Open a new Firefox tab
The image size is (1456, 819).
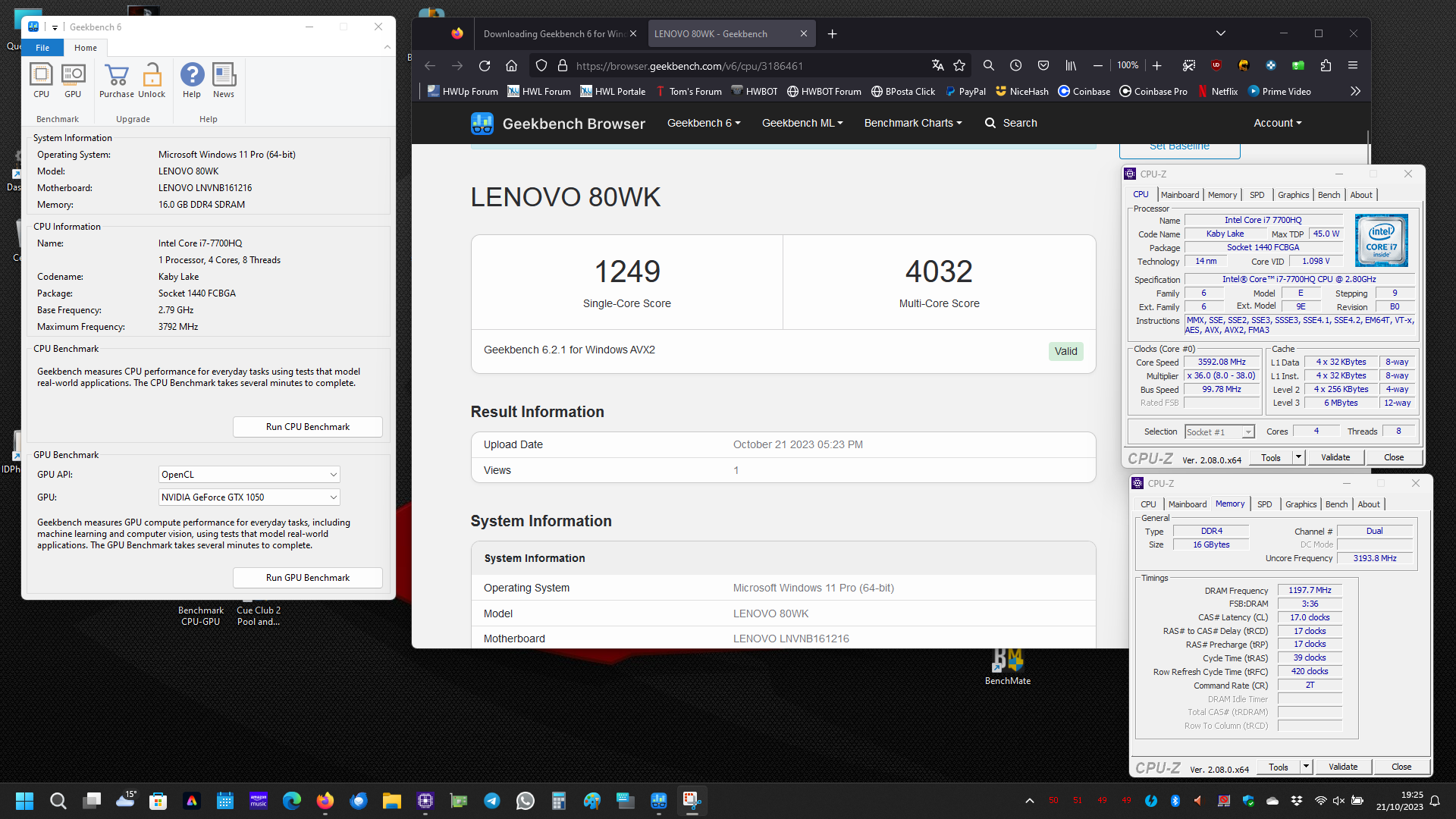coord(832,33)
